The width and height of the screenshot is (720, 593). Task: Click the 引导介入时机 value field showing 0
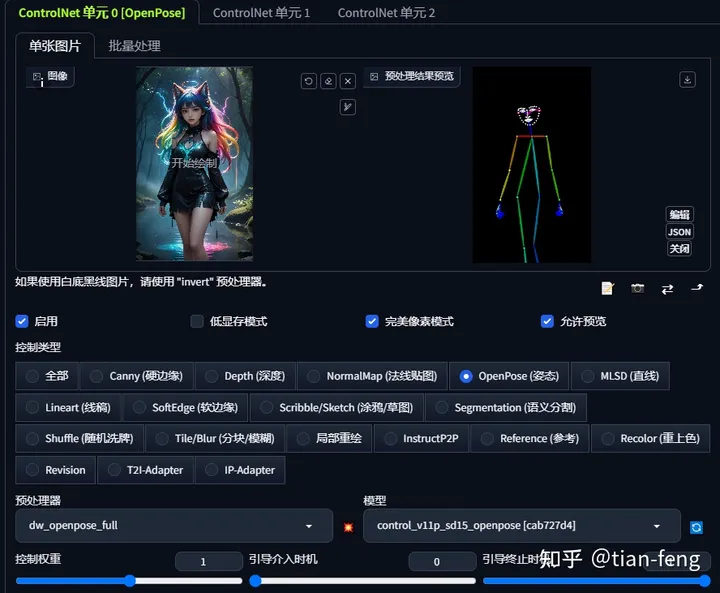442,561
